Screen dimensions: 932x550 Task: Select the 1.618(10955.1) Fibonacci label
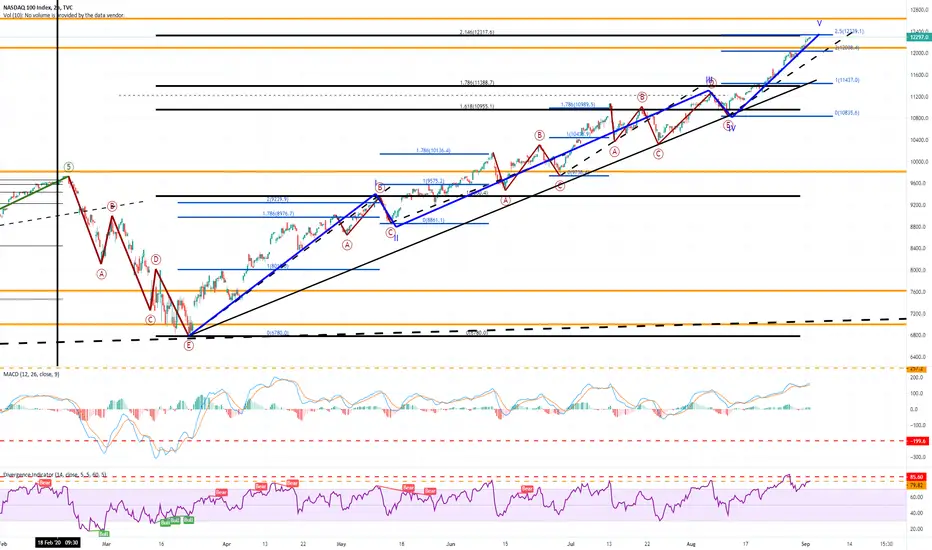pos(477,106)
